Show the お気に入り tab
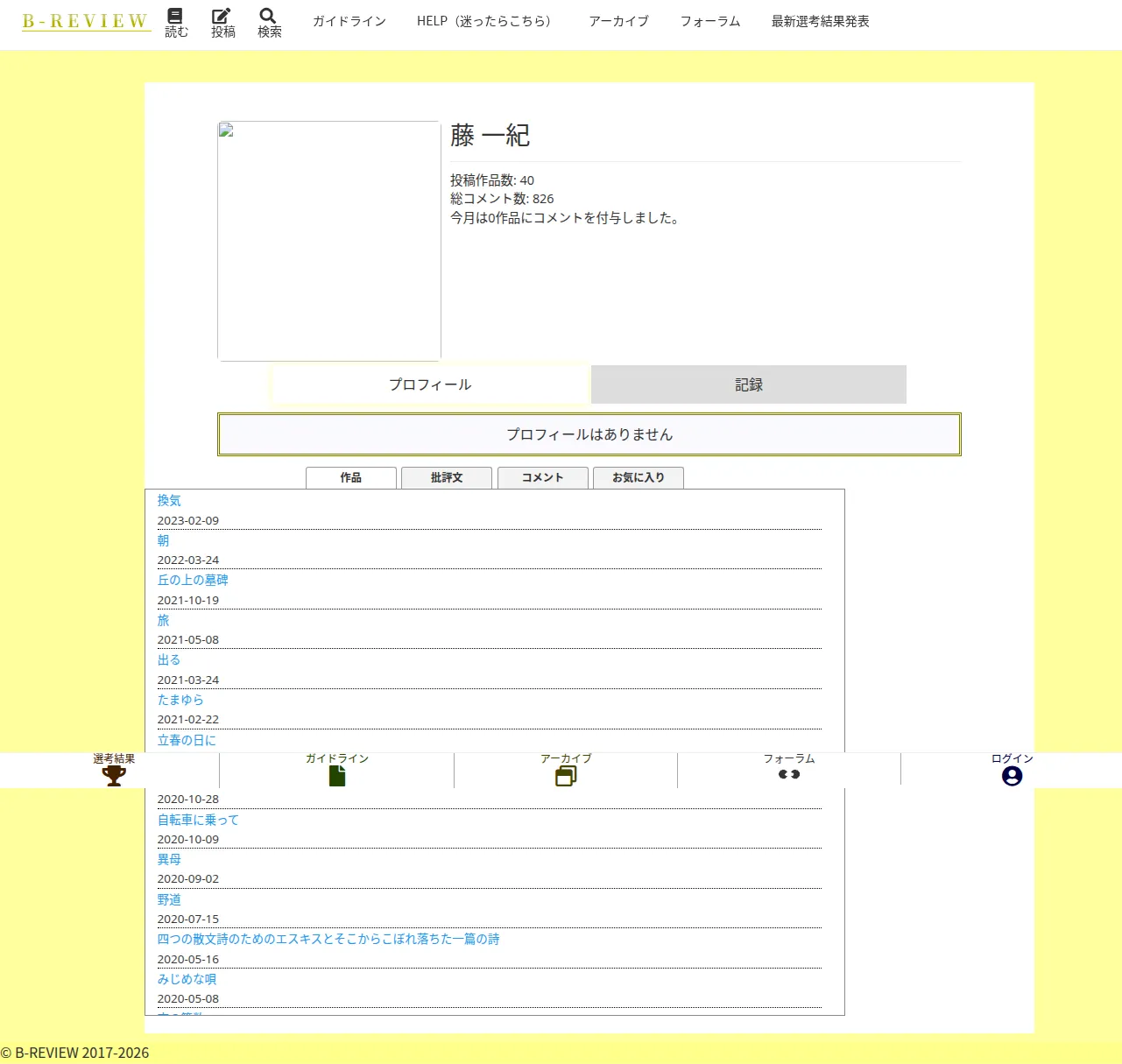This screenshot has width=1122, height=1064. click(x=639, y=477)
